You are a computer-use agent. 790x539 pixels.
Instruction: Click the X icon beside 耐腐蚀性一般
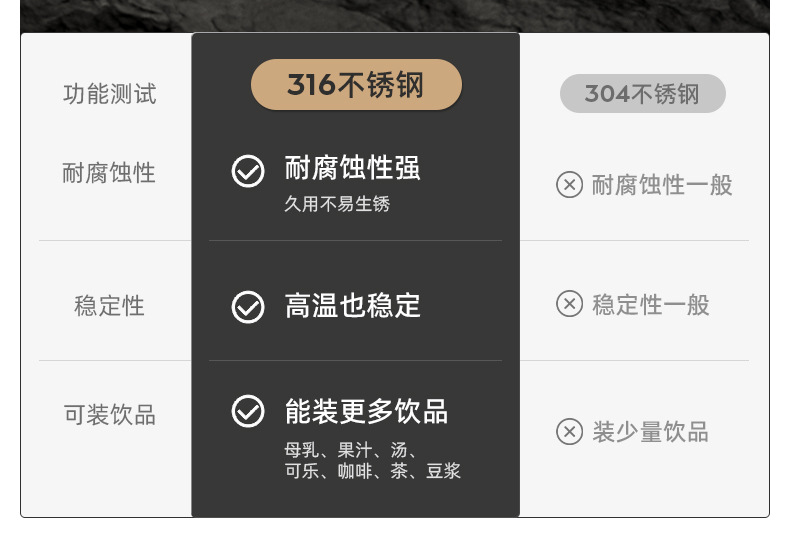pos(569,185)
